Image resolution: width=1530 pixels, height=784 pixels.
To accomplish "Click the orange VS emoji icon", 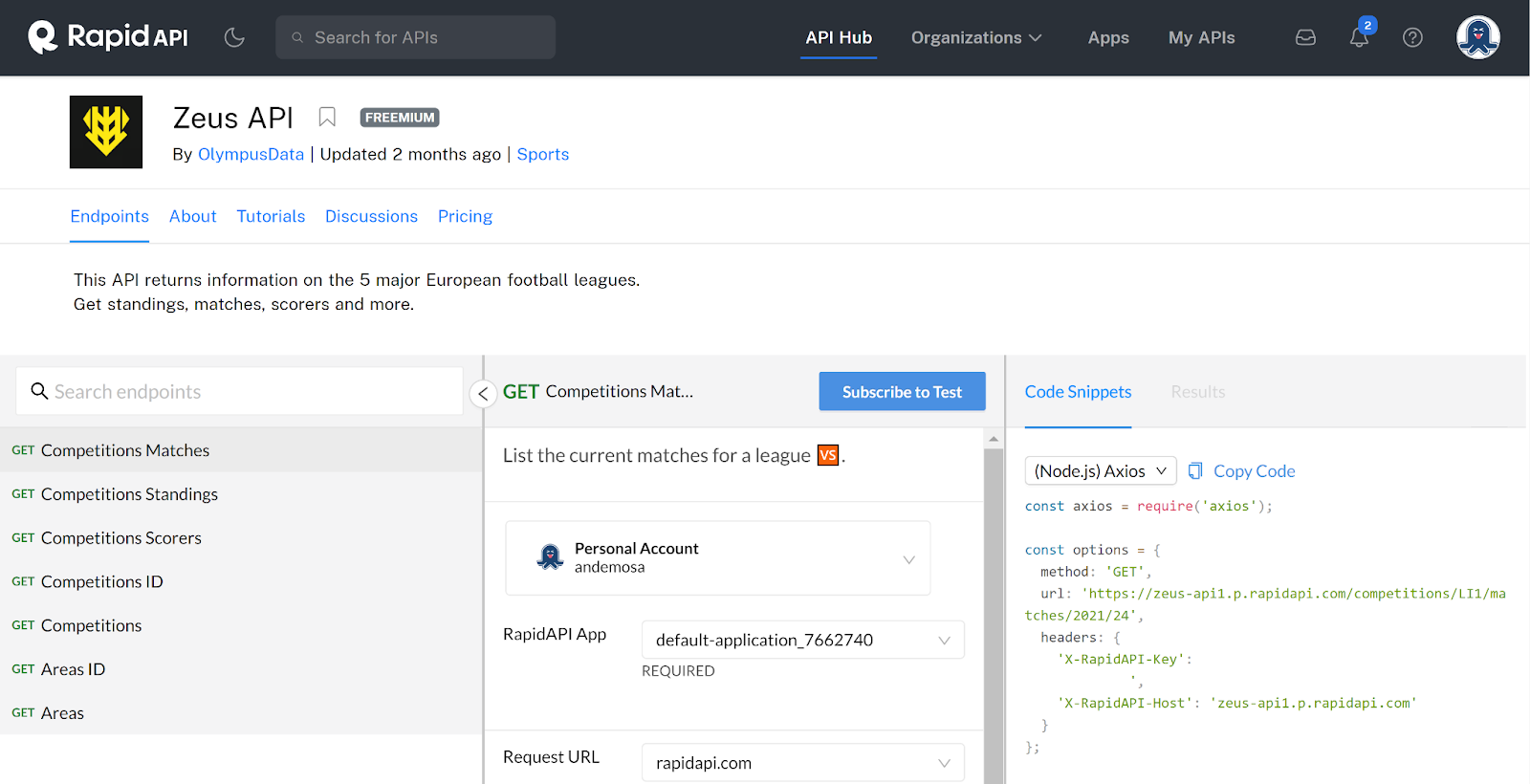I will [828, 455].
